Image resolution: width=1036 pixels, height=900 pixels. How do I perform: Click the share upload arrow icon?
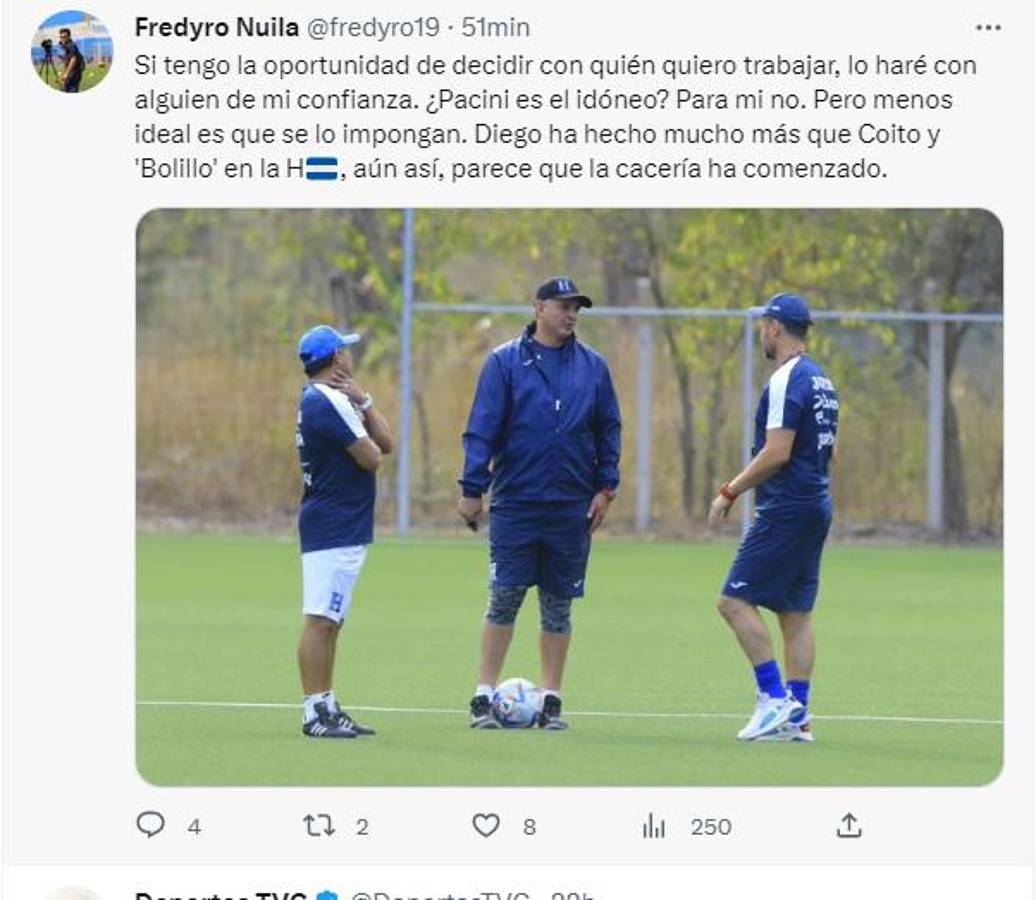848,825
